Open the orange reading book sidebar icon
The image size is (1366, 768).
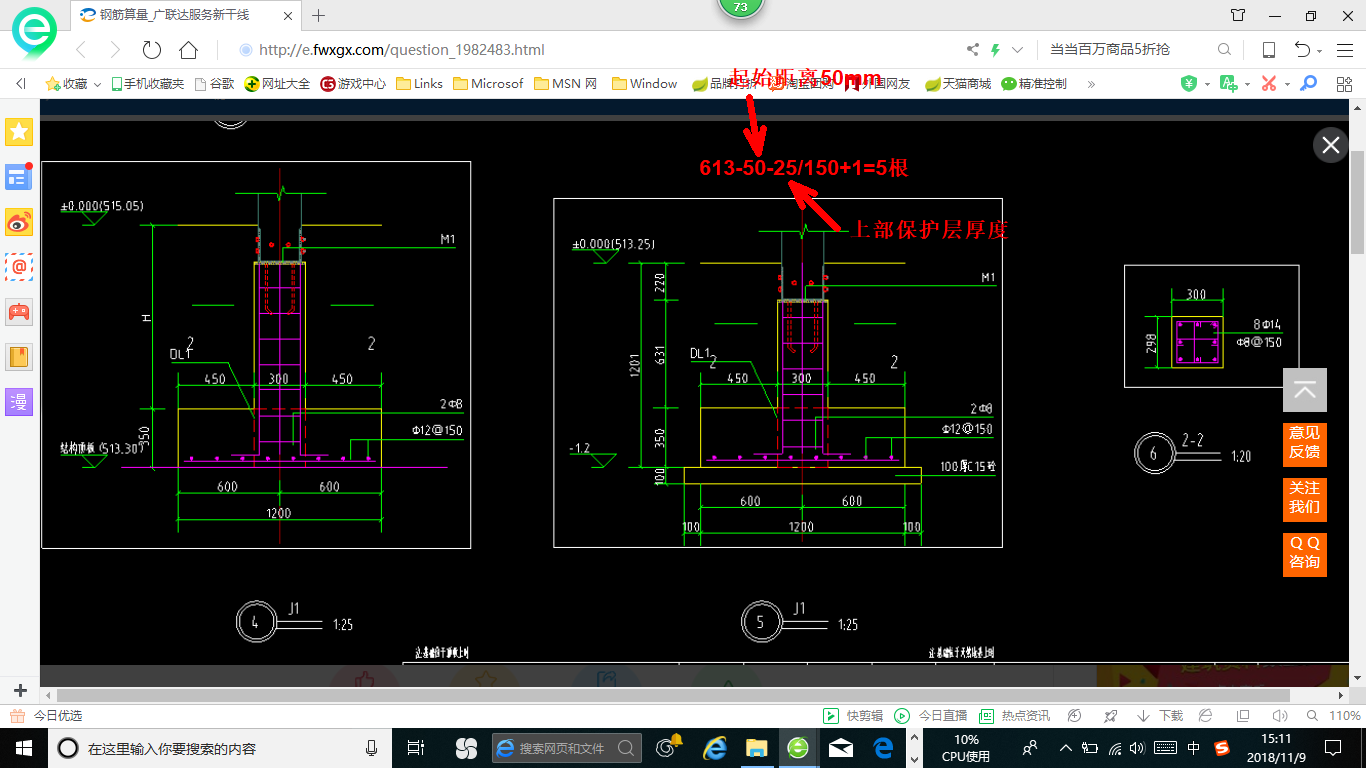[20, 357]
